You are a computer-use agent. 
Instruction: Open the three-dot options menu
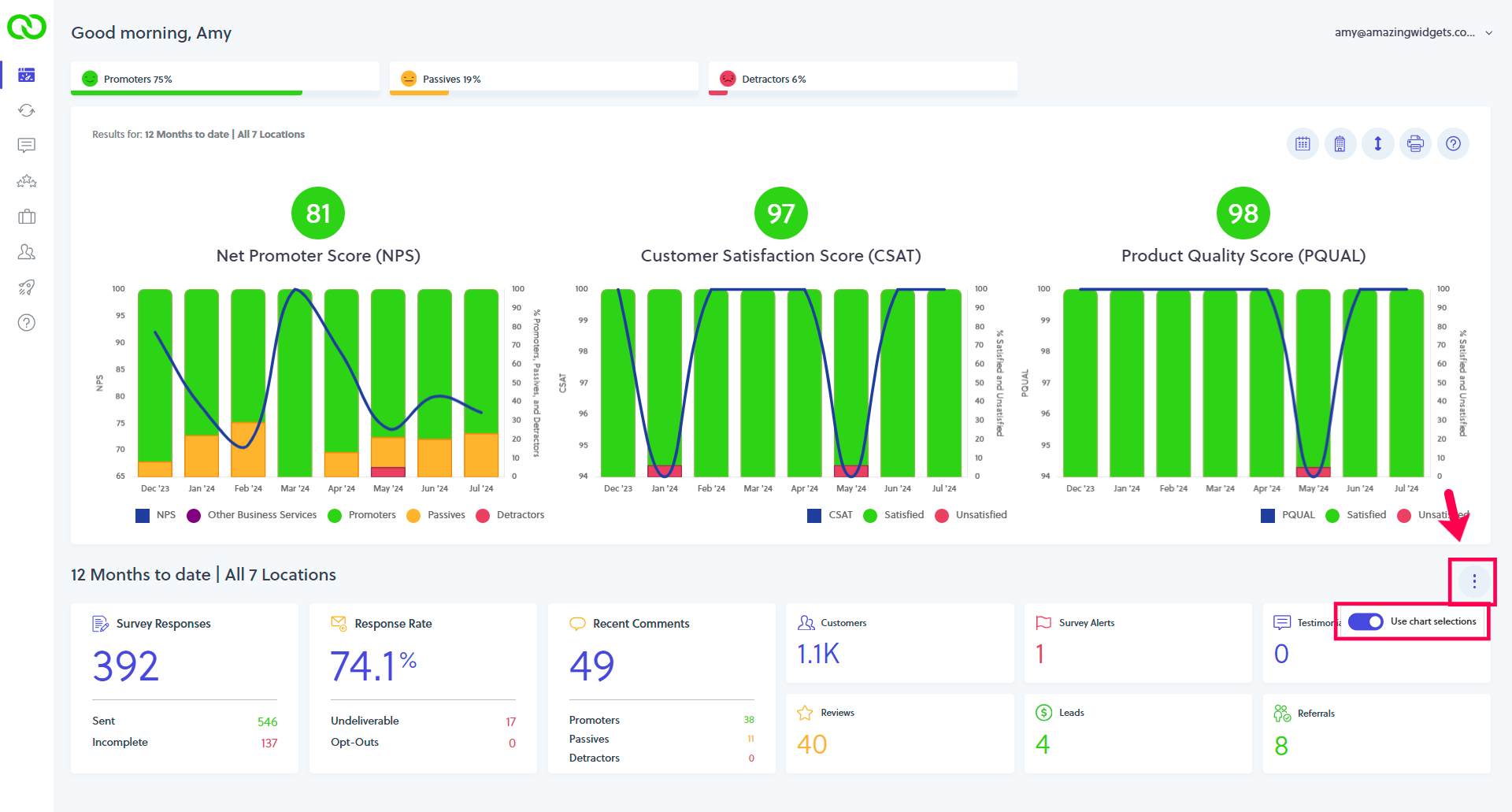[1474, 581]
